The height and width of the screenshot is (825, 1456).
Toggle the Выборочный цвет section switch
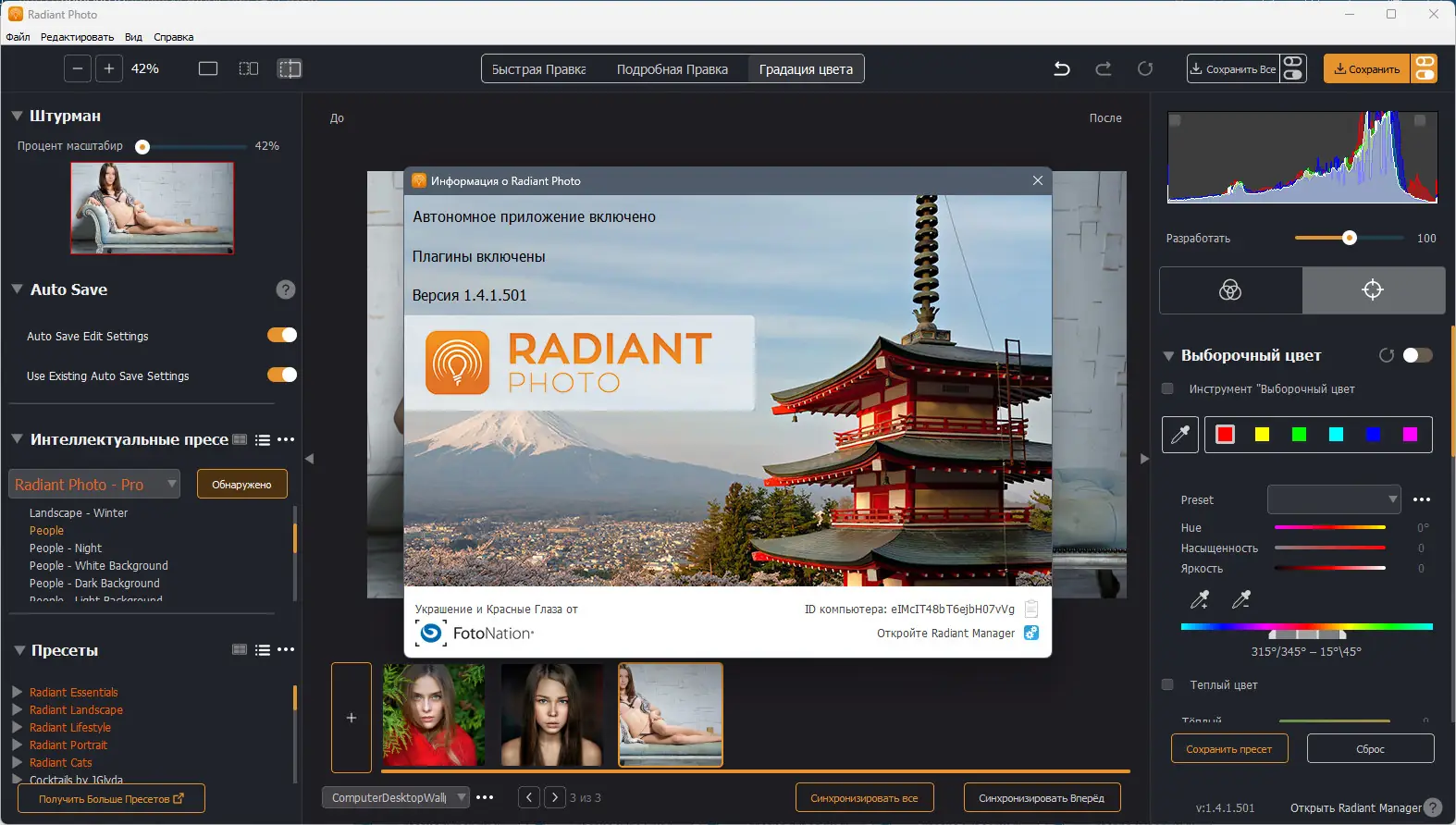[x=1417, y=355]
